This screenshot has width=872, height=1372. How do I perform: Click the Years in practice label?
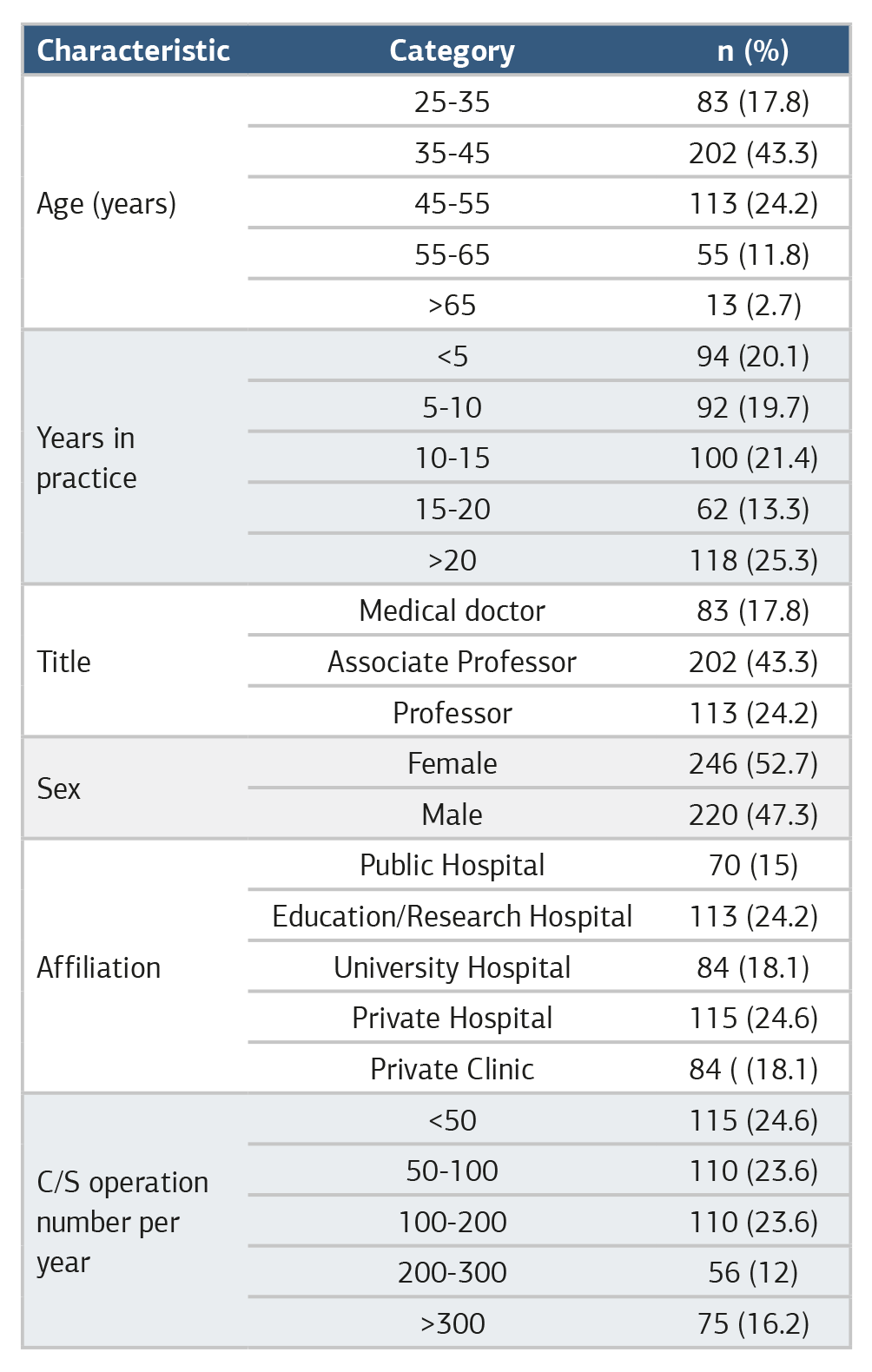click(86, 458)
